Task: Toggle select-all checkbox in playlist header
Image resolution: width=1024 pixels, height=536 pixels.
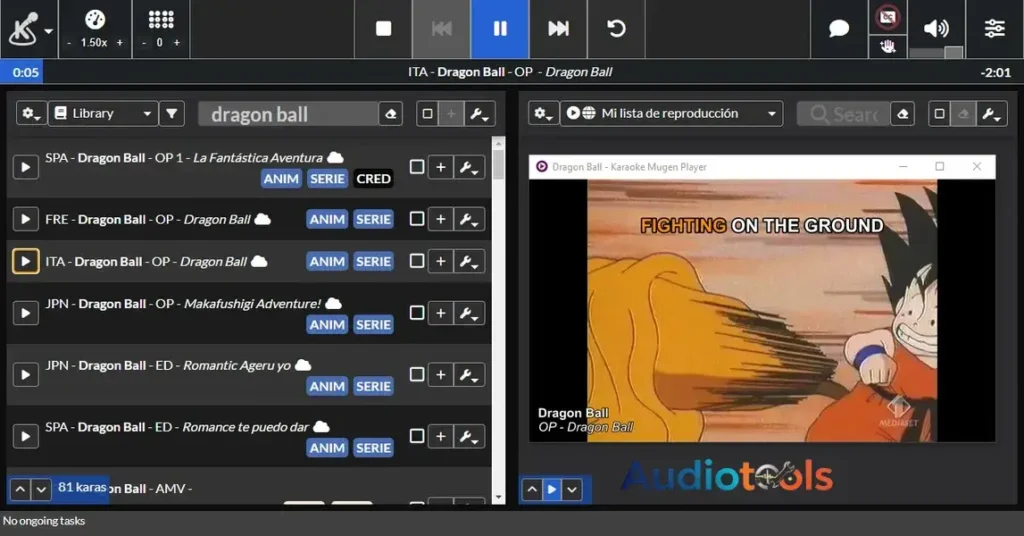Action: click(939, 114)
